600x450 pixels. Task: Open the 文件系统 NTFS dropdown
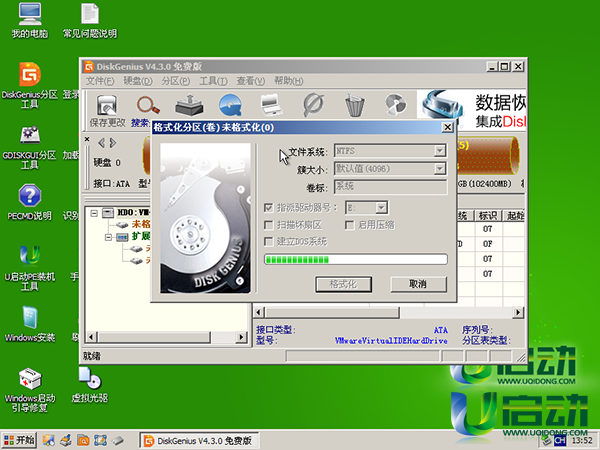[440, 151]
